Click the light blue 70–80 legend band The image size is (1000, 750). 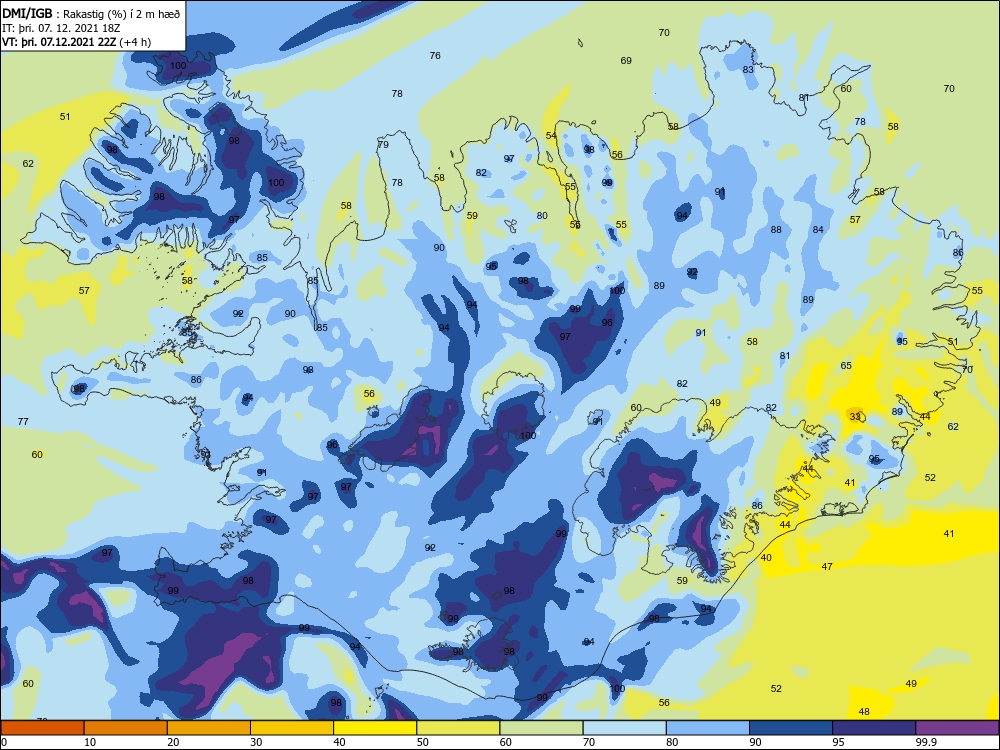[624, 728]
